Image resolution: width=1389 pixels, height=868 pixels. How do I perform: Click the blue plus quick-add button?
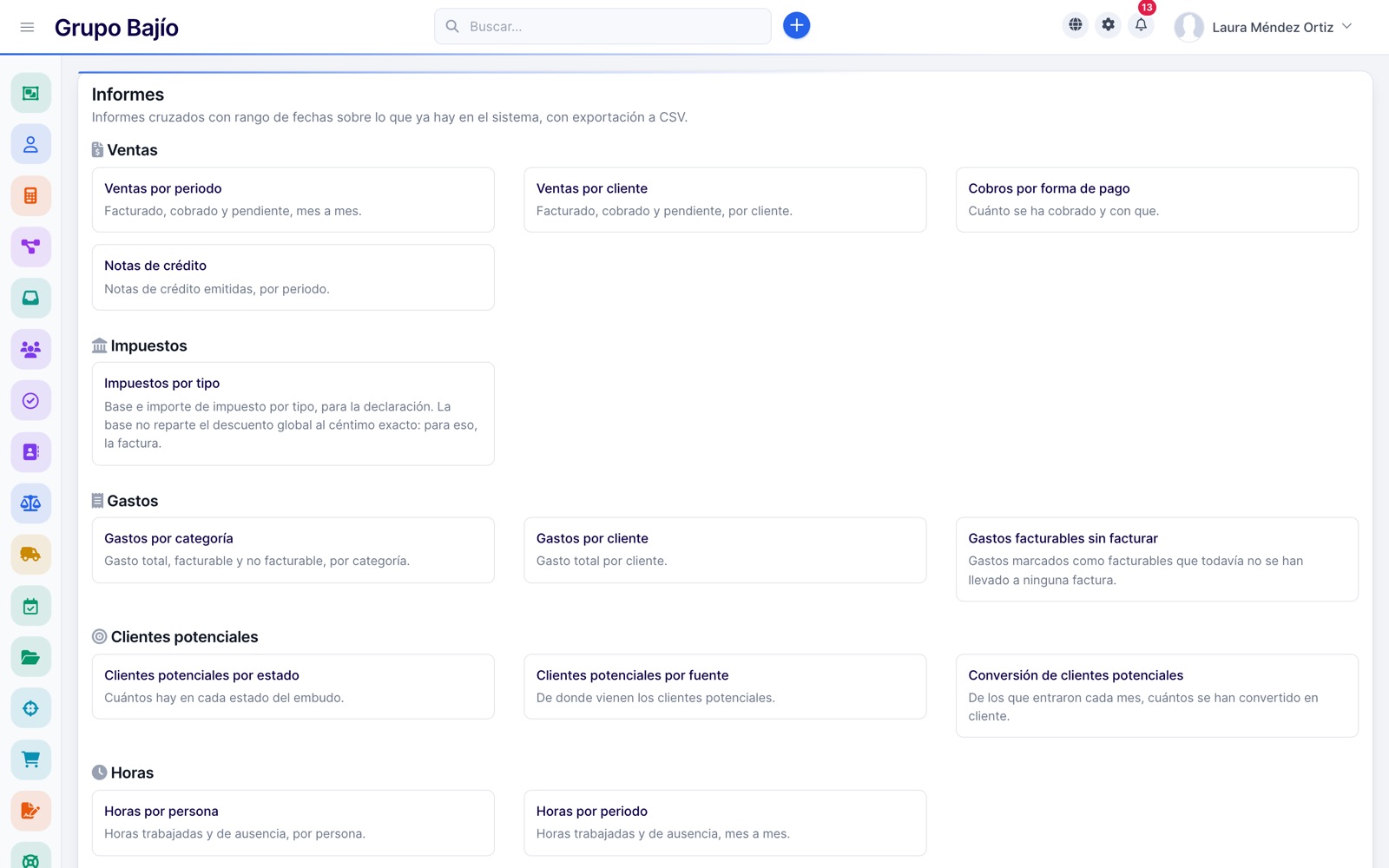tap(796, 26)
